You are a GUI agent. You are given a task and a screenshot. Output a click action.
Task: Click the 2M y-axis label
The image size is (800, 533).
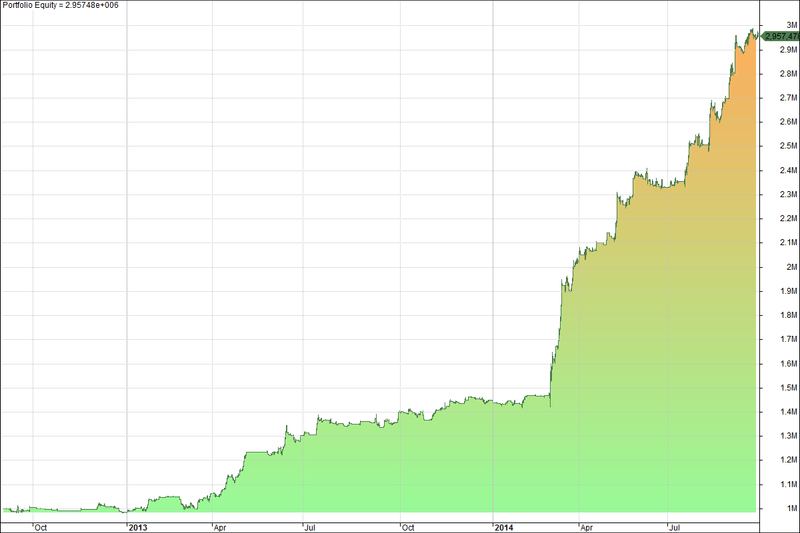(x=792, y=267)
